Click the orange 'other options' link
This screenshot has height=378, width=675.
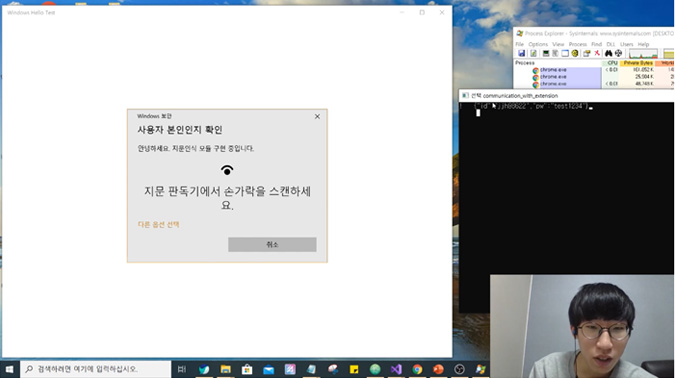158,224
